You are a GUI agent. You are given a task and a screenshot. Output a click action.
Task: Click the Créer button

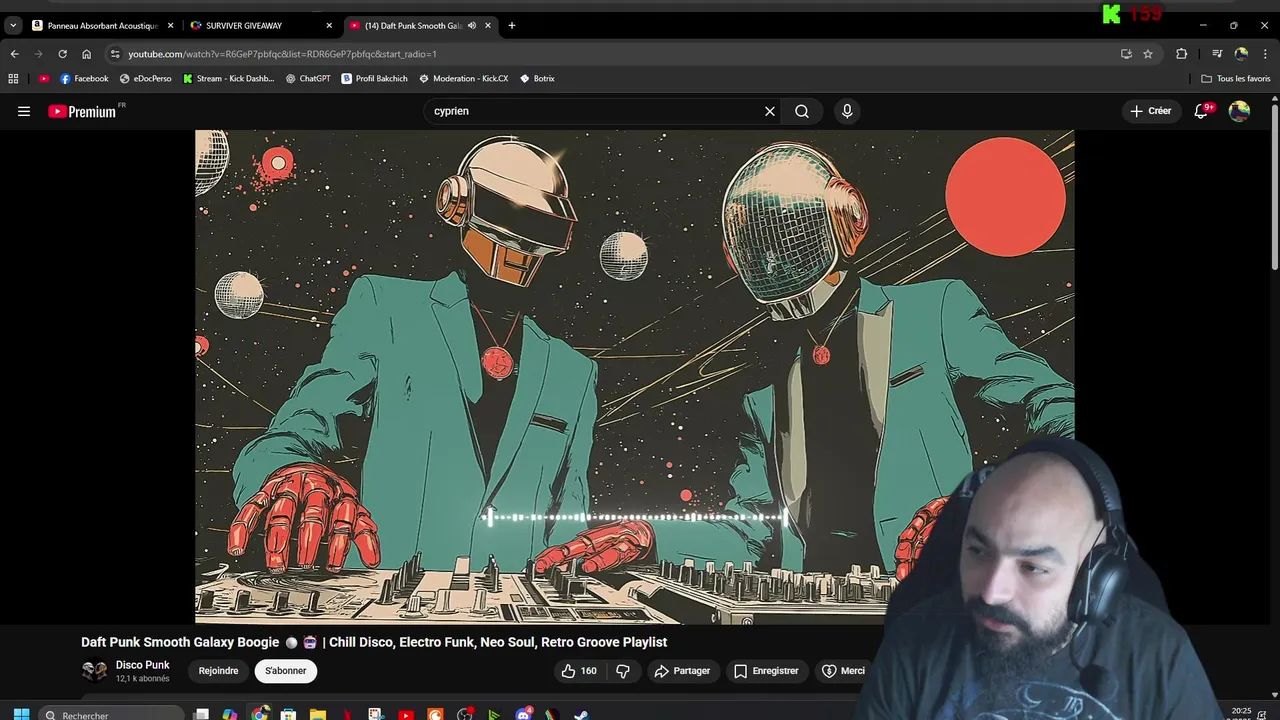pyautogui.click(x=1150, y=111)
